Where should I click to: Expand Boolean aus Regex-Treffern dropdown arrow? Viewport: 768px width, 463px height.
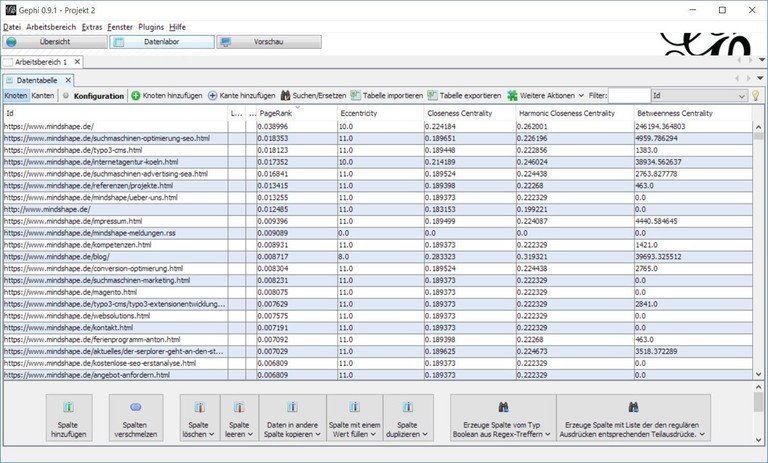click(548, 435)
